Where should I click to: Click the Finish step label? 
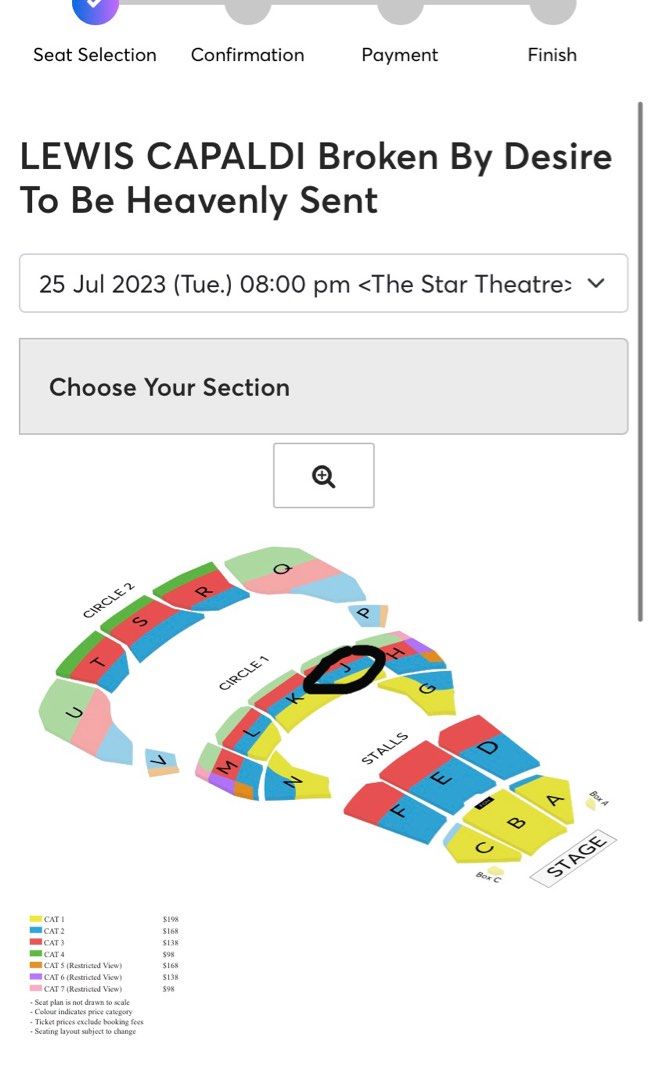coord(551,55)
